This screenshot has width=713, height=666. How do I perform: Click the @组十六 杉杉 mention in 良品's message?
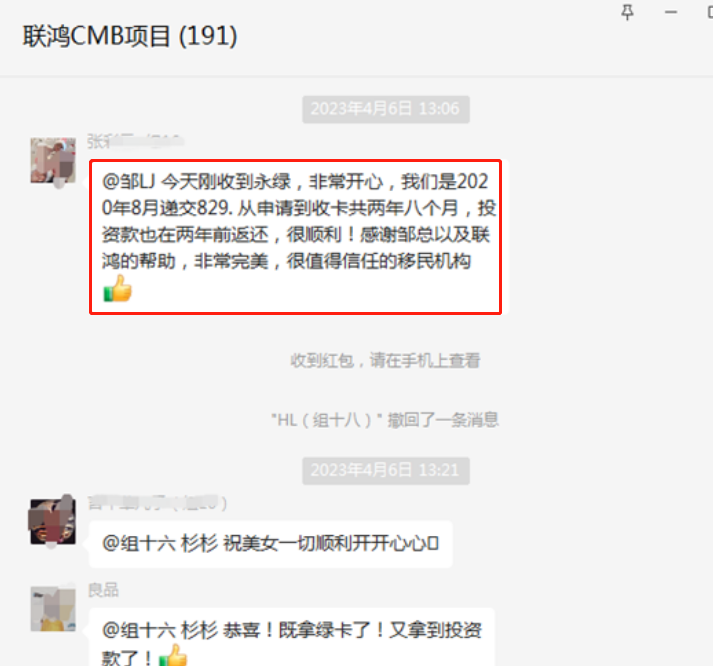coord(160,631)
